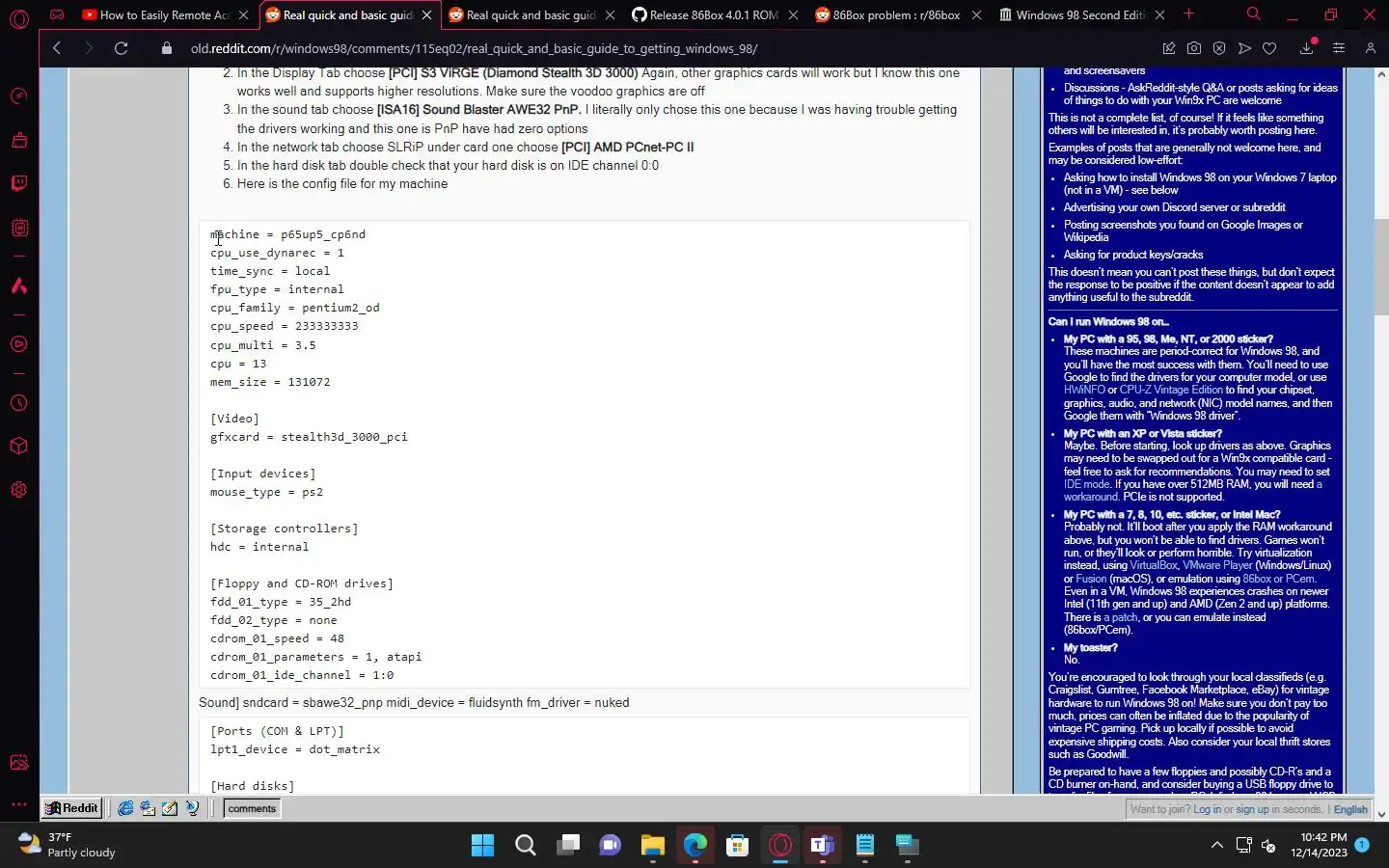Click the 'lpt1_device = dot_matrix' line

pyautogui.click(x=295, y=749)
